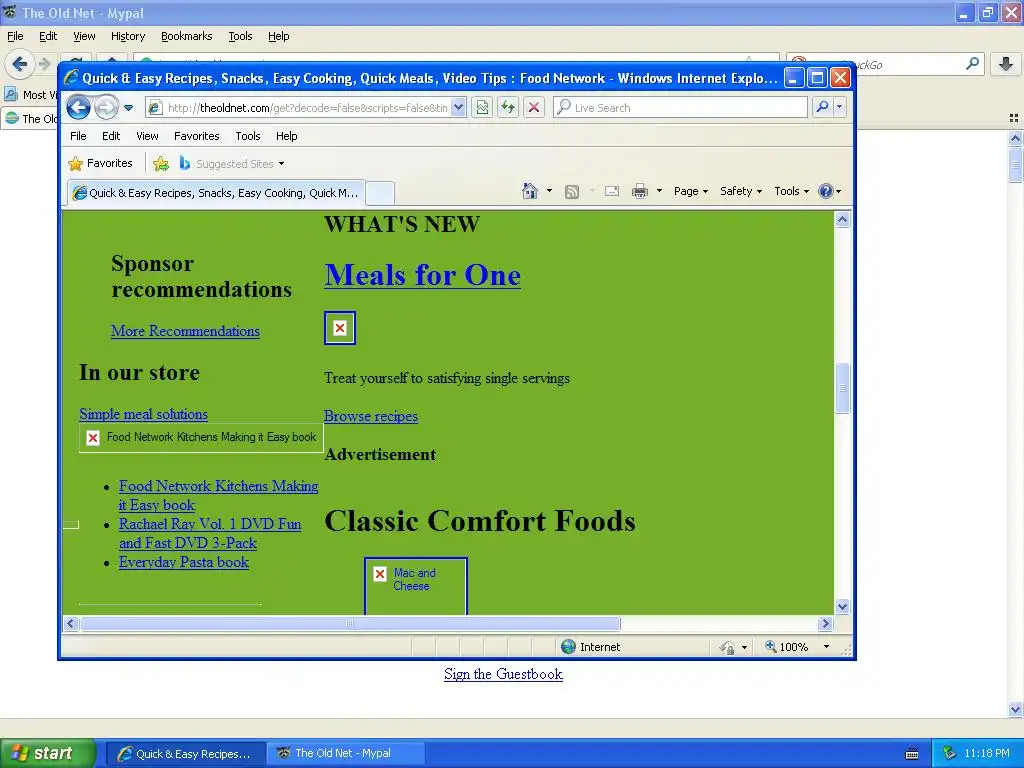Open the IE File menu
Screen dimensions: 1024x768
tap(78, 136)
